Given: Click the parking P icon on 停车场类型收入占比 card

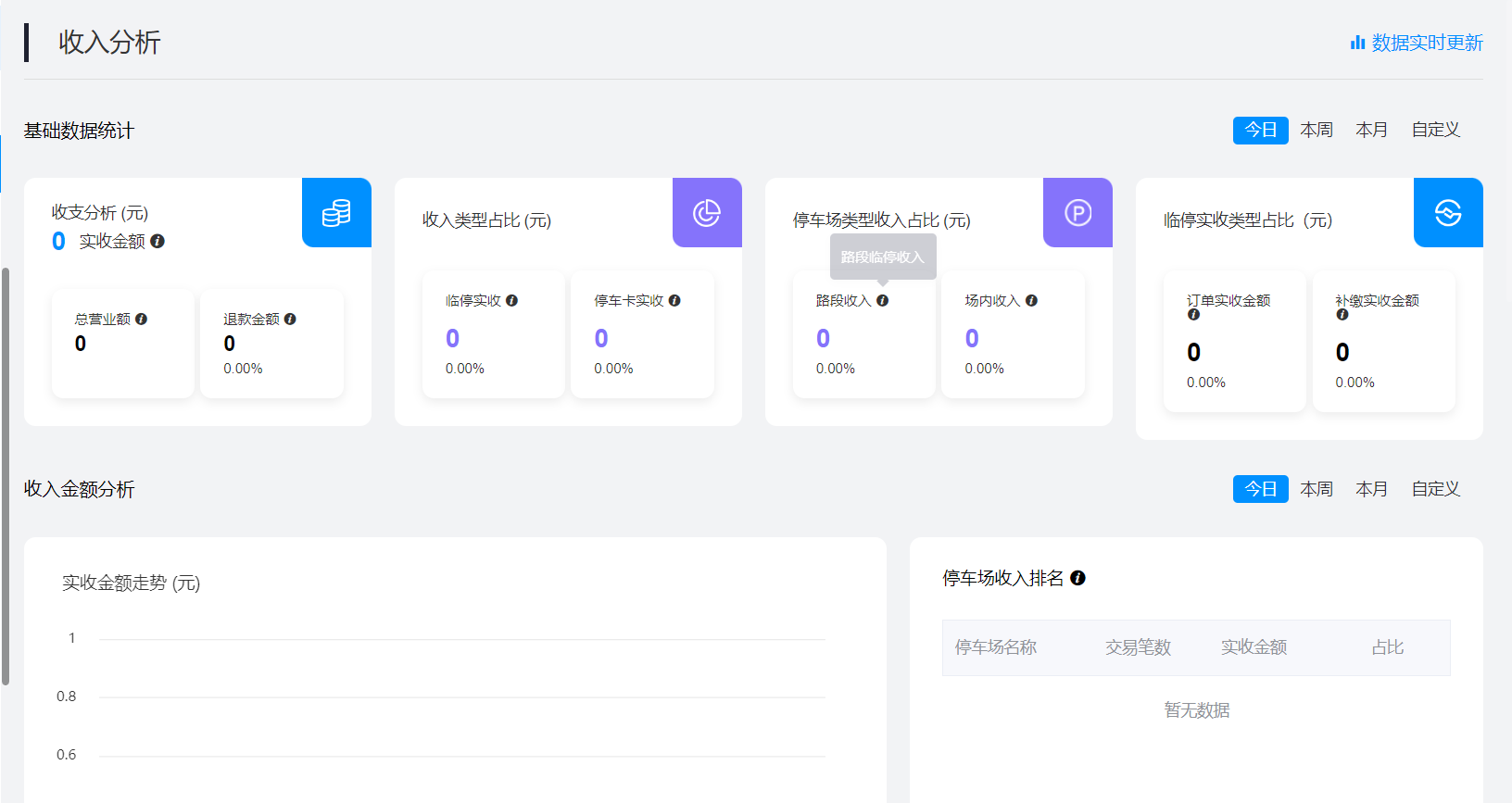Looking at the screenshot, I should 1077,213.
